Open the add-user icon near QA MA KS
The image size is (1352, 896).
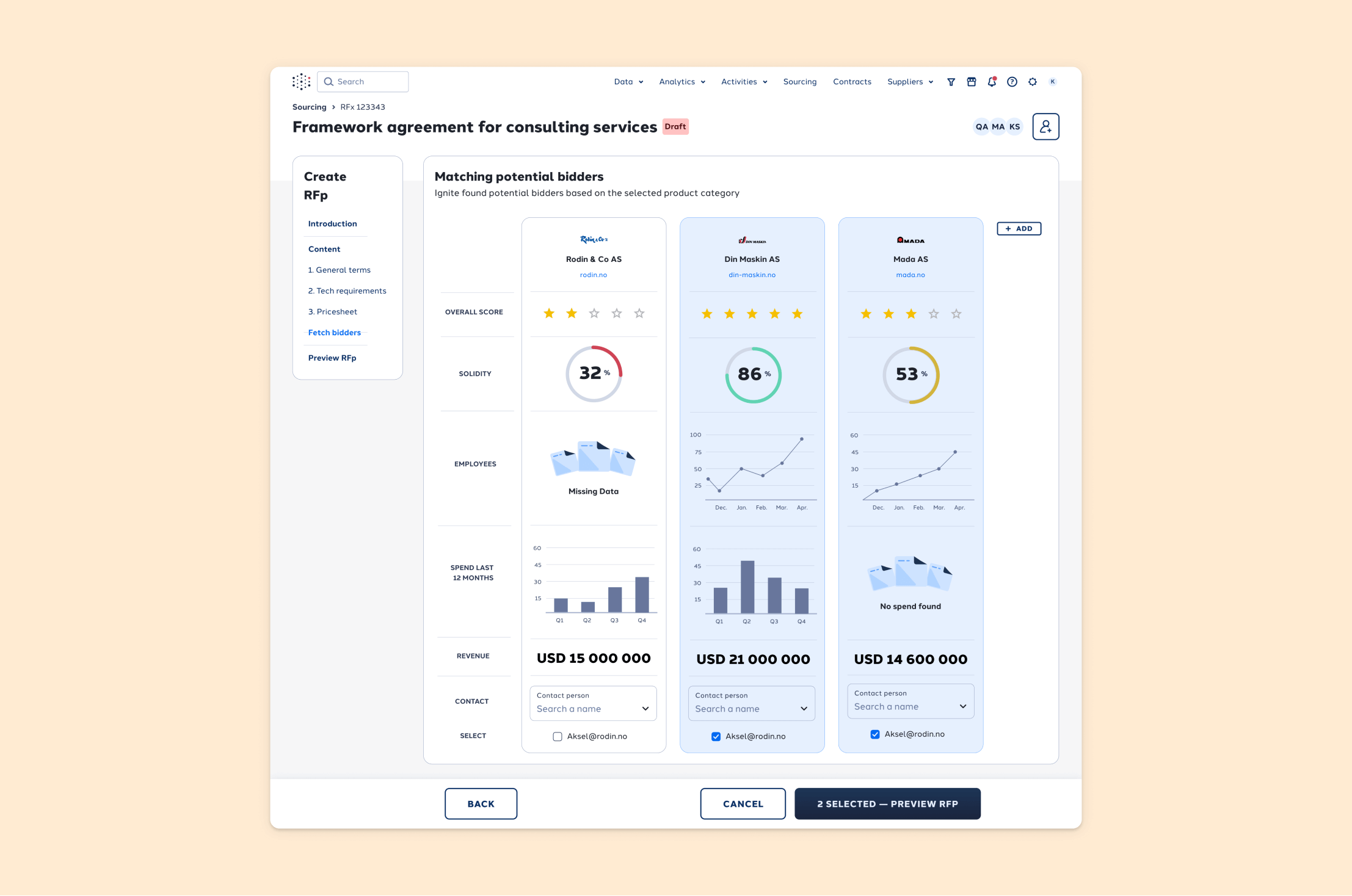coord(1045,126)
